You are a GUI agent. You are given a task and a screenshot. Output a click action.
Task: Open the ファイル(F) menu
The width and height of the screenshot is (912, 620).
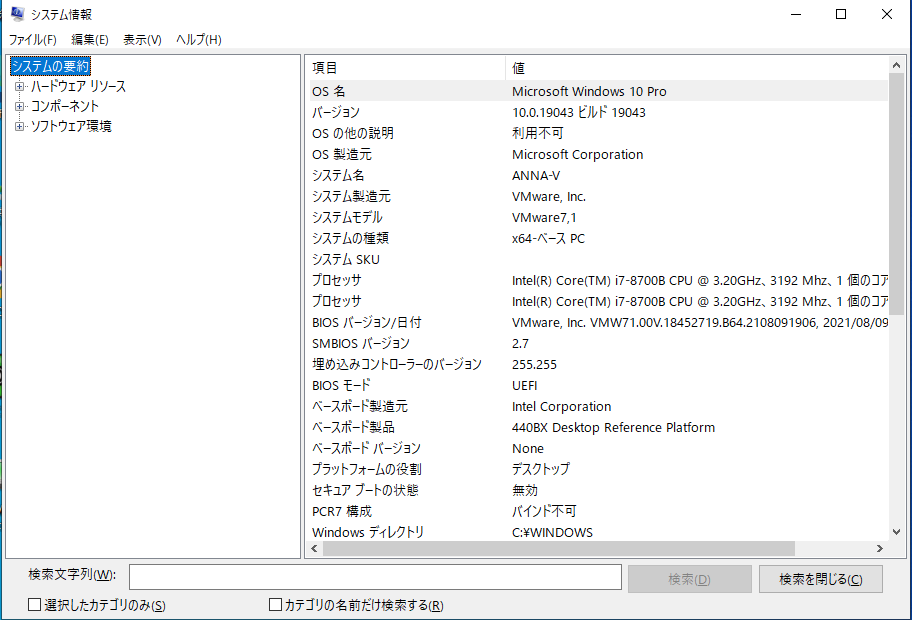(33, 40)
